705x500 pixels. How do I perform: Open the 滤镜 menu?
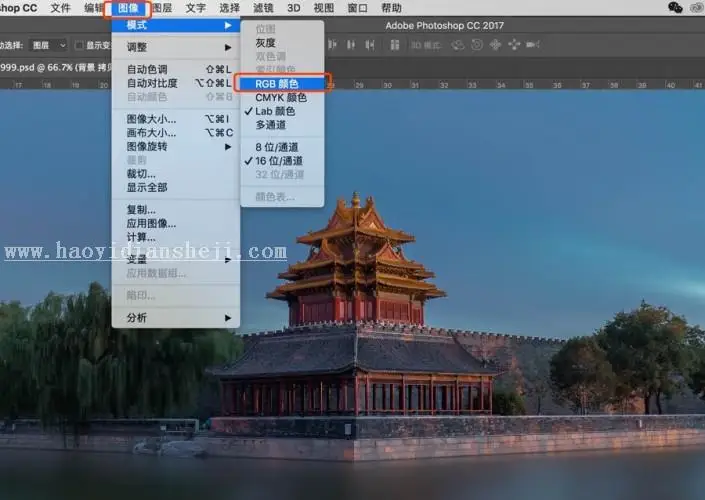point(263,8)
